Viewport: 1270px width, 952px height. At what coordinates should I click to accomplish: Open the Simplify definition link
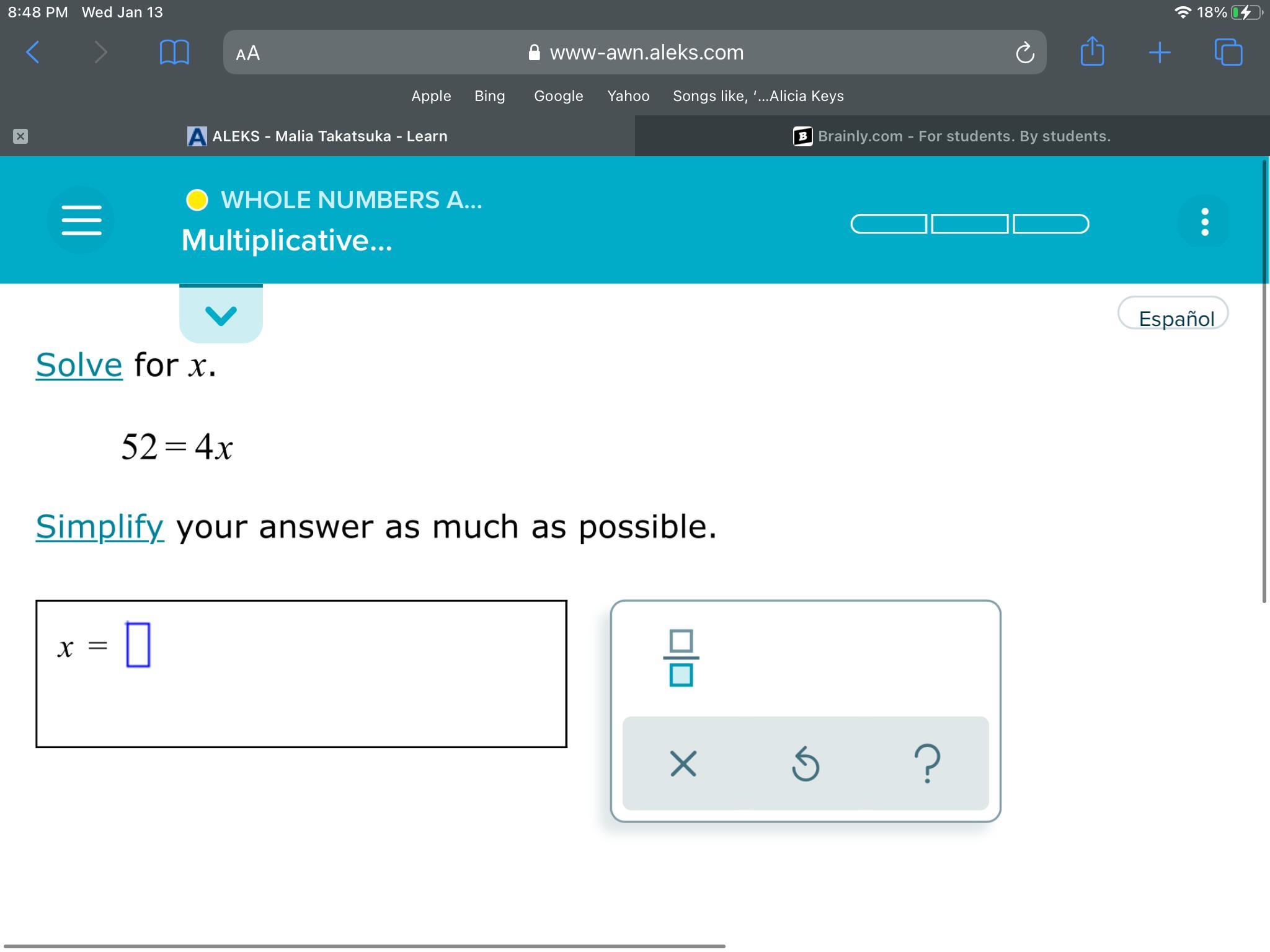(100, 526)
